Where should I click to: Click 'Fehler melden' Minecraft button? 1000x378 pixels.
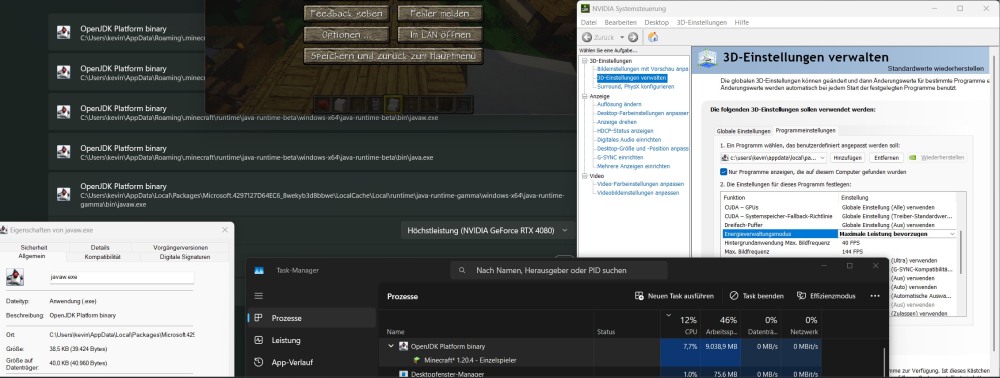[440, 13]
